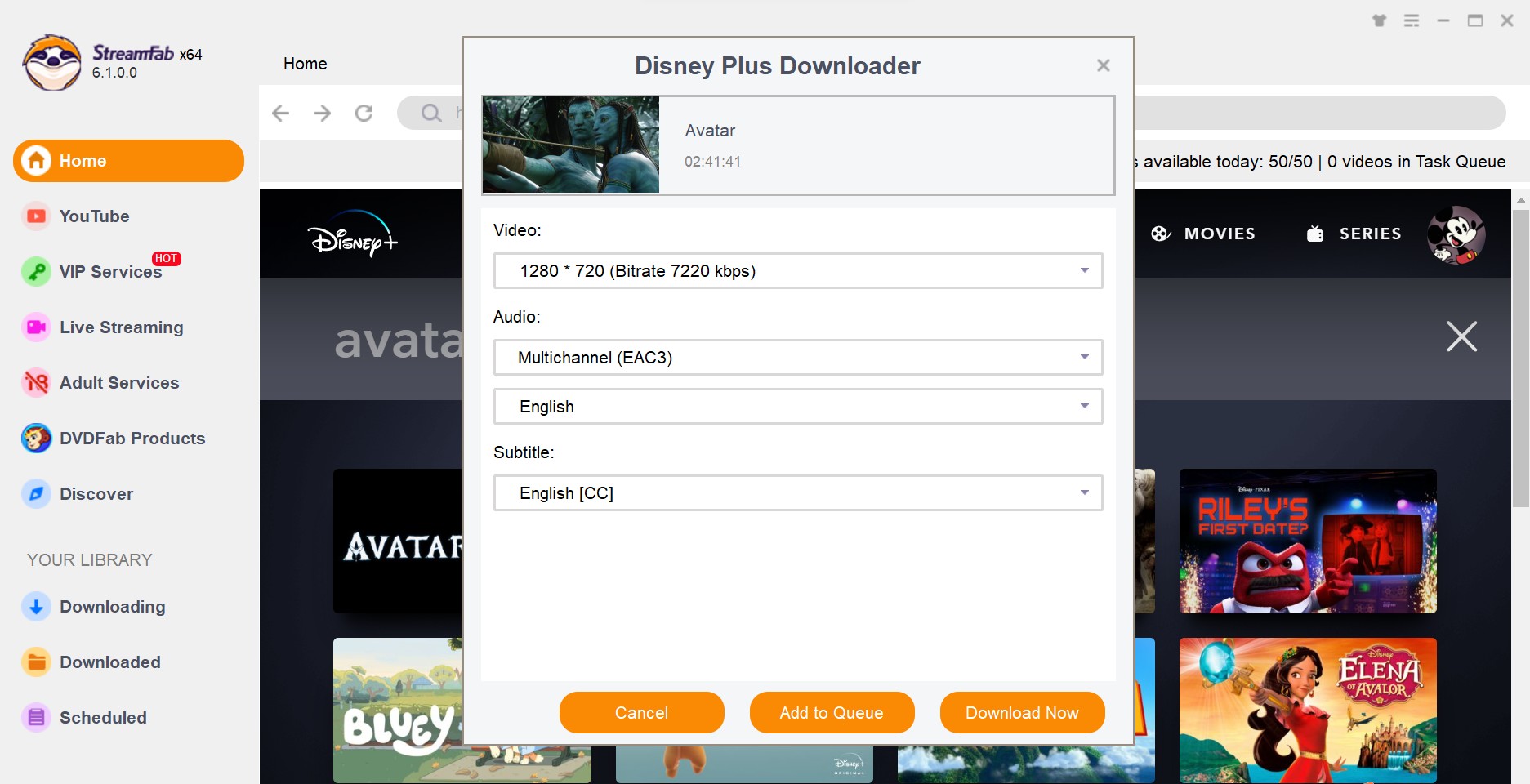Open VIP Services in the sidebar
Viewport: 1530px width, 784px height.
(x=111, y=272)
